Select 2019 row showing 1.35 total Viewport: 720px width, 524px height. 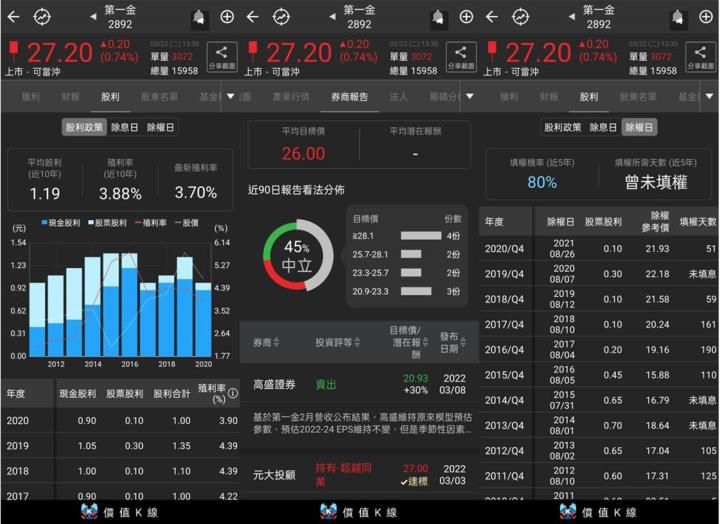coord(120,446)
